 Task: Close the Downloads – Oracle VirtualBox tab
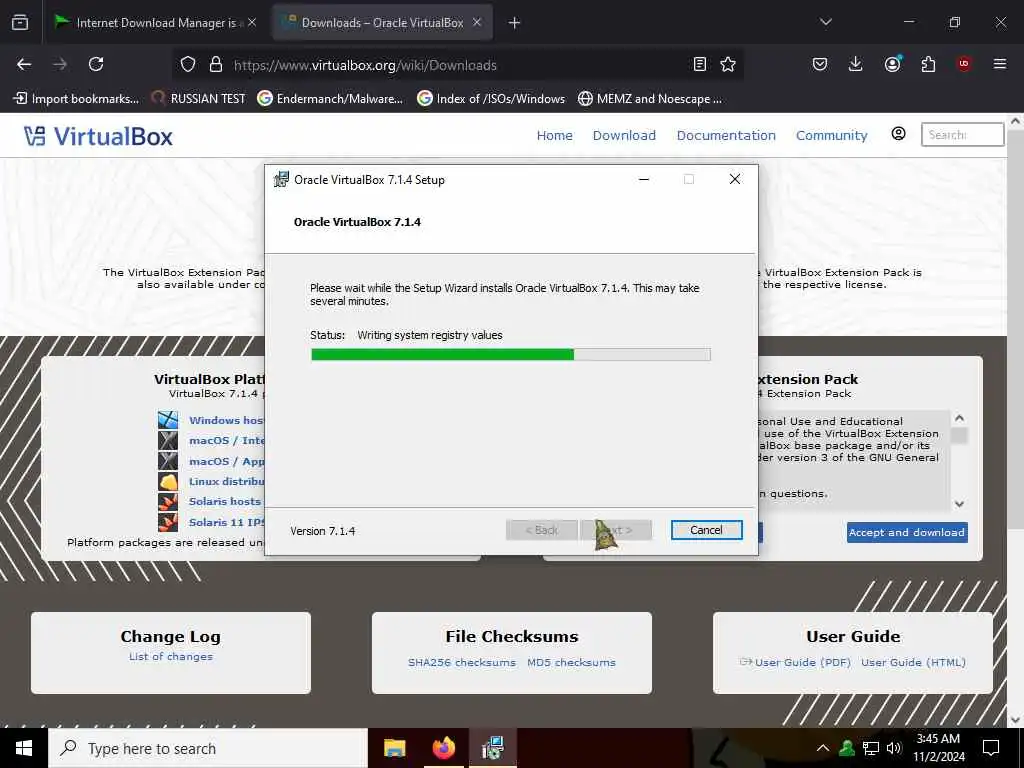[x=477, y=22]
